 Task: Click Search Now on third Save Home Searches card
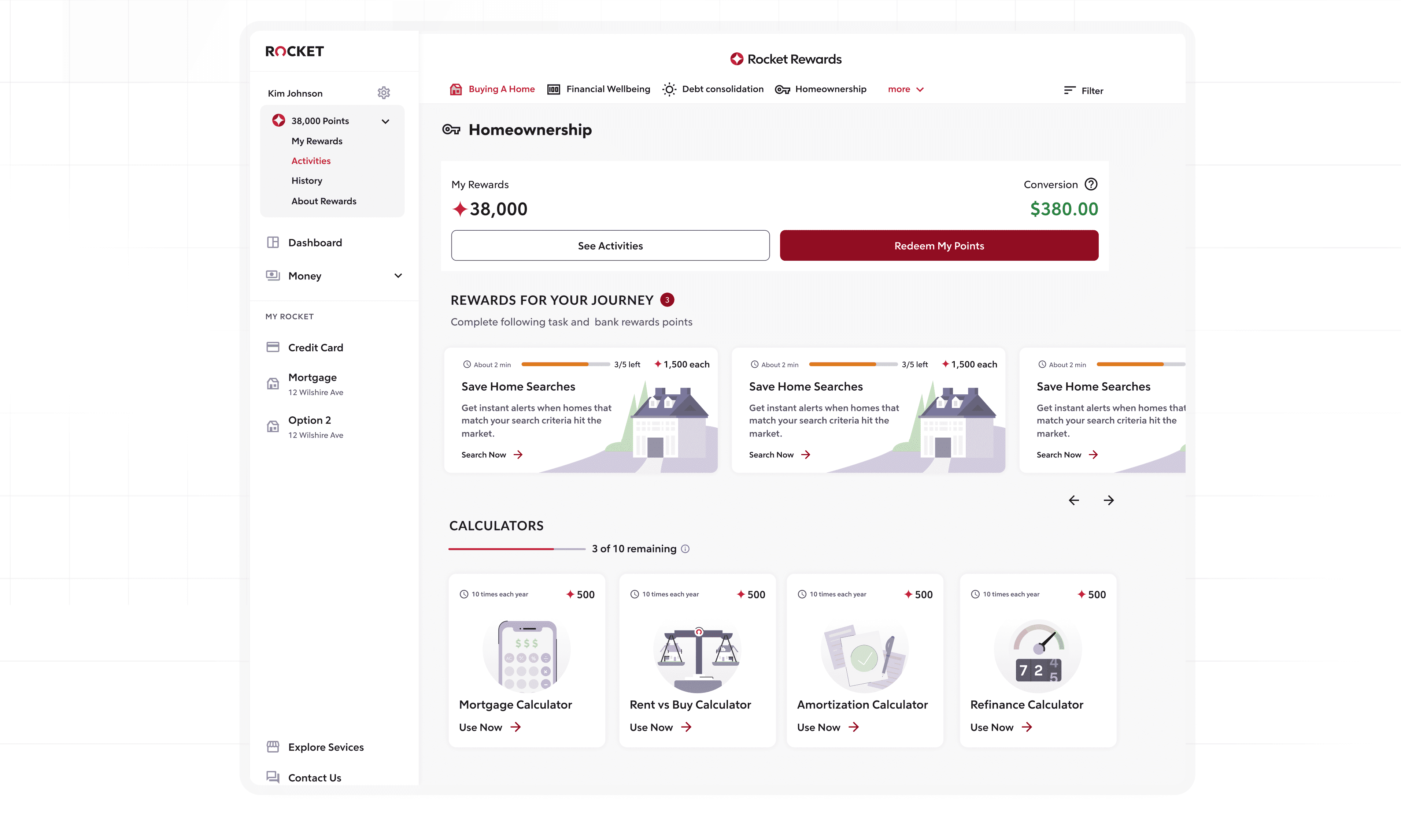[x=1068, y=455]
